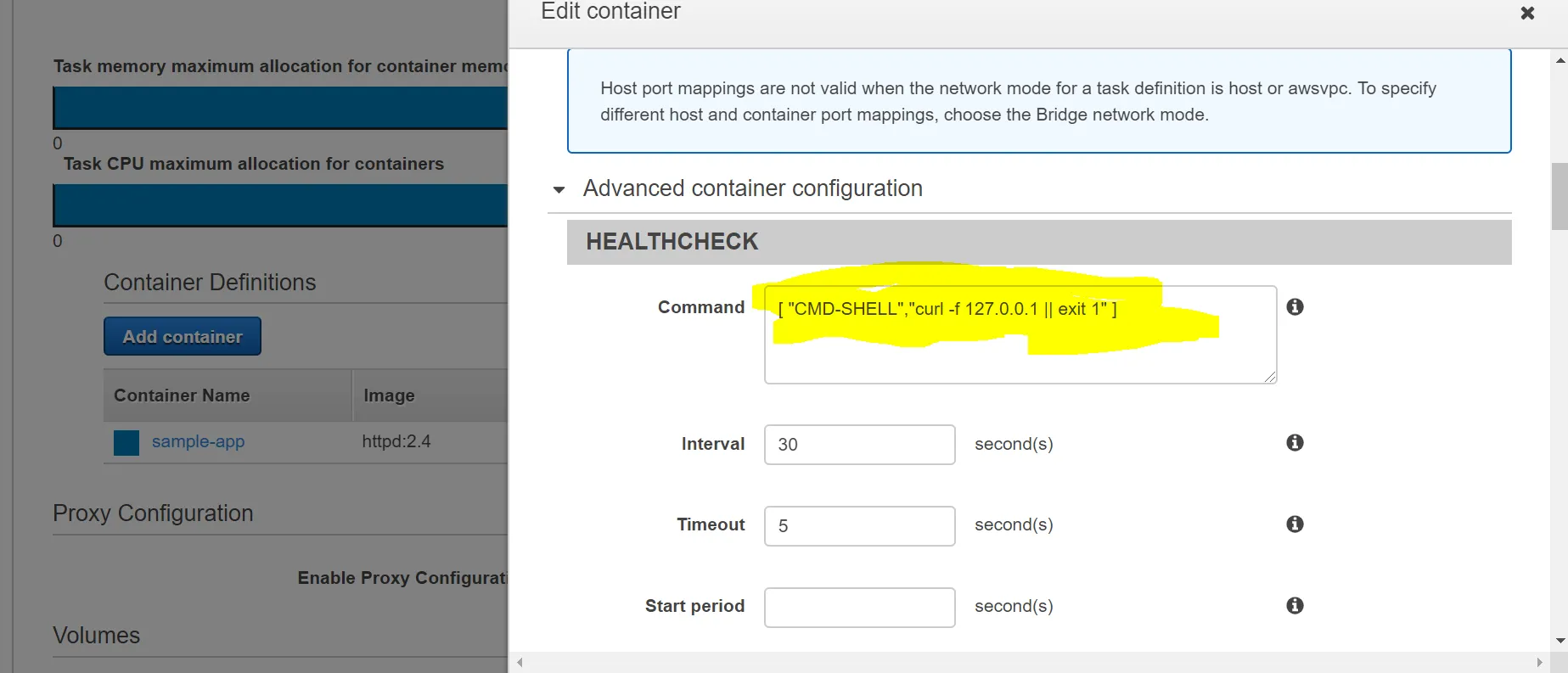
Task: Click info icon beside Timeout field
Action: [x=1295, y=524]
